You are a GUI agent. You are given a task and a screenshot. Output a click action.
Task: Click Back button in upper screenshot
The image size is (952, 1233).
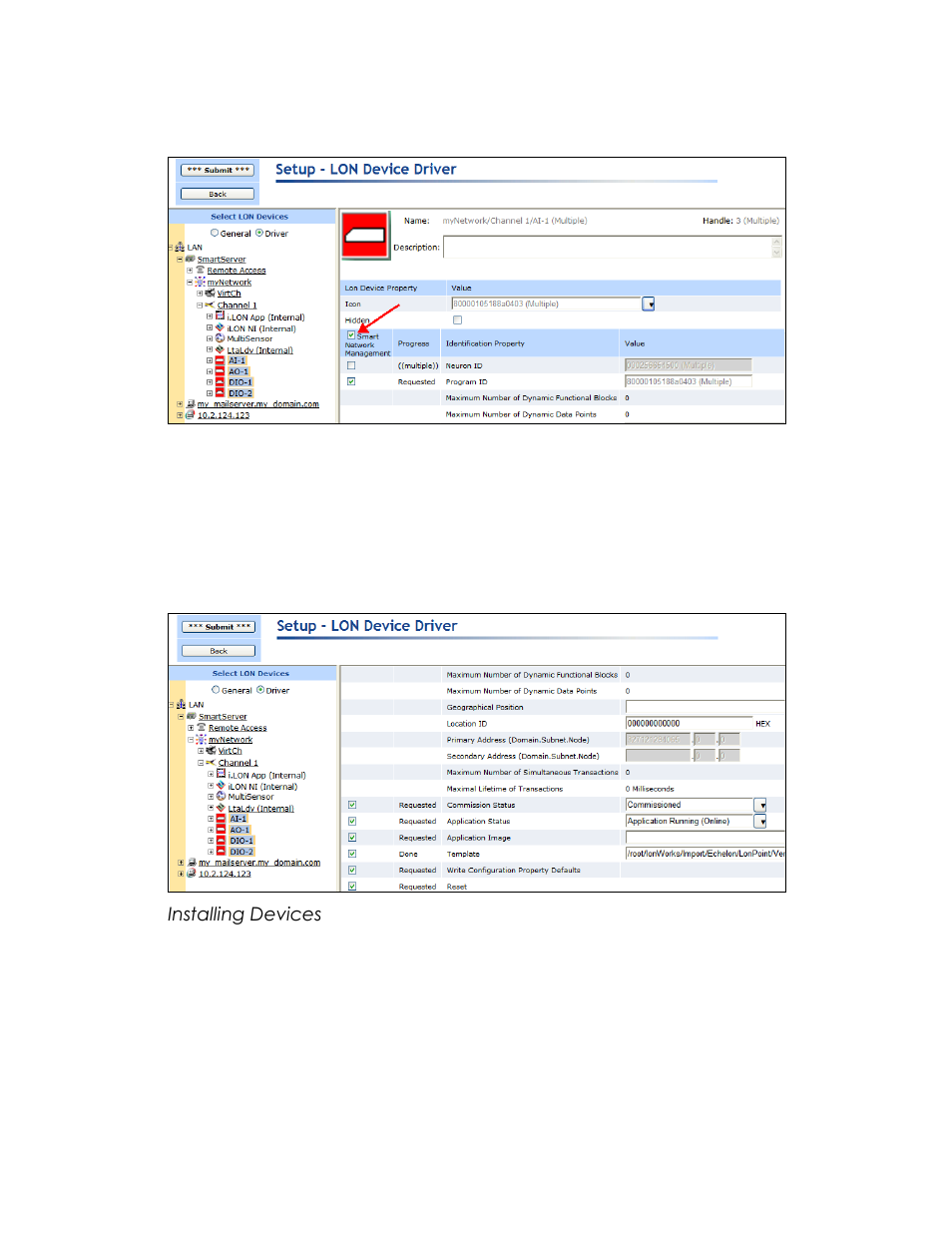218,194
